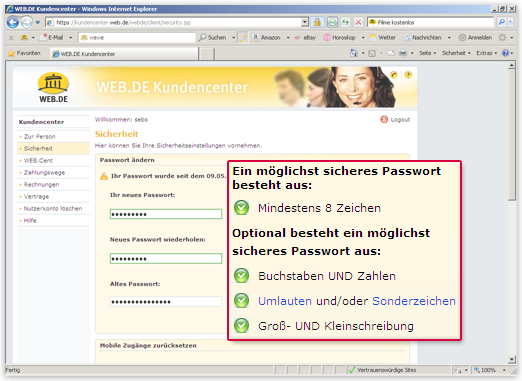Click the Home page icon

pyautogui.click(x=354, y=53)
